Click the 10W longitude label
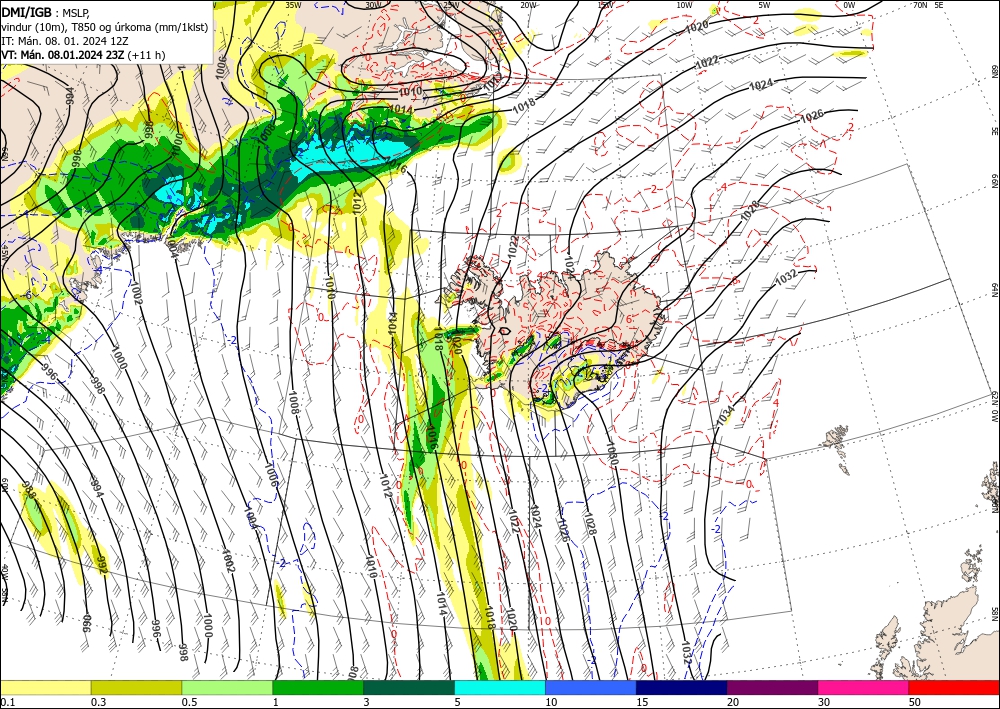 [684, 5]
